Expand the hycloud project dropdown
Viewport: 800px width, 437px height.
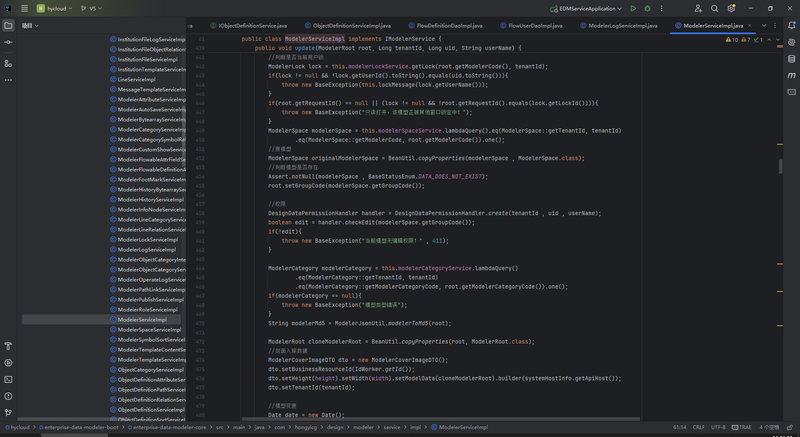[x=57, y=8]
